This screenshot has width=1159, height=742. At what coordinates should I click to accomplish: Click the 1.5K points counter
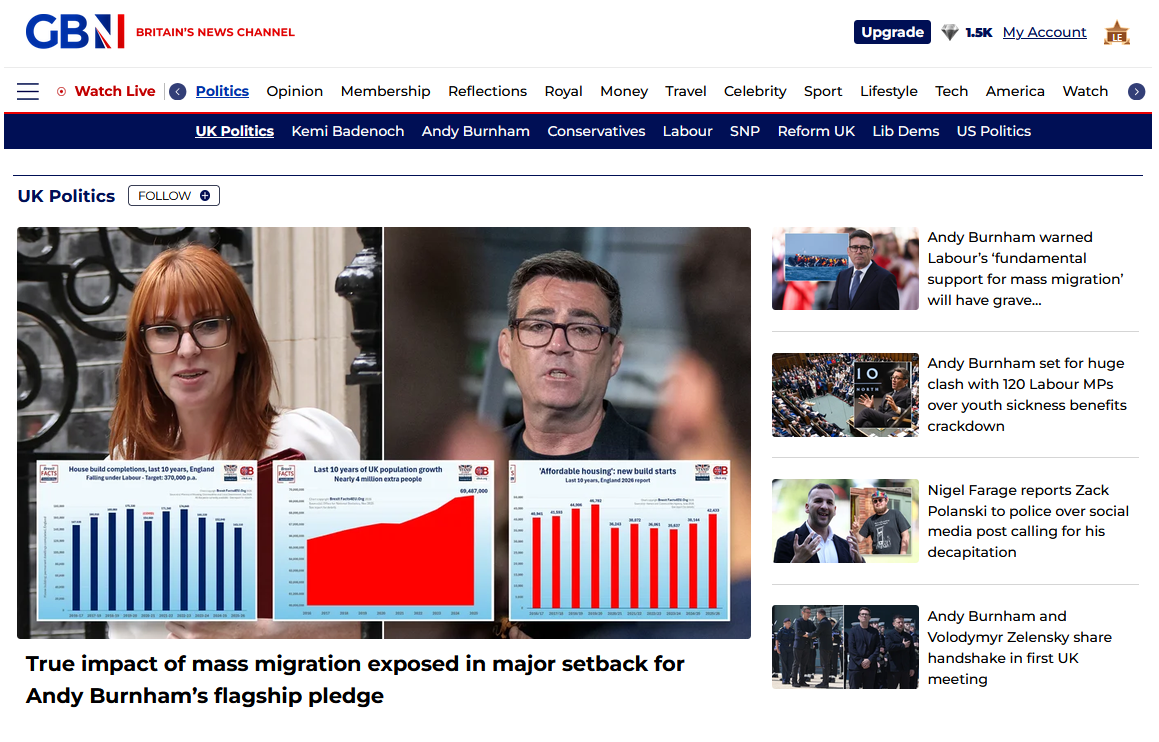pyautogui.click(x=979, y=33)
